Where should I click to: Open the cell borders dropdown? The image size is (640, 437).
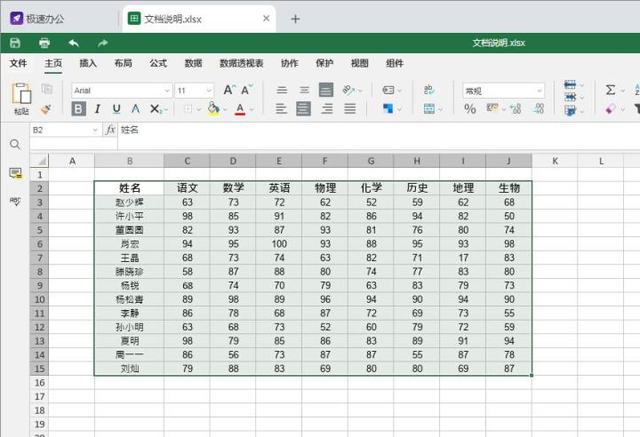pos(199,109)
